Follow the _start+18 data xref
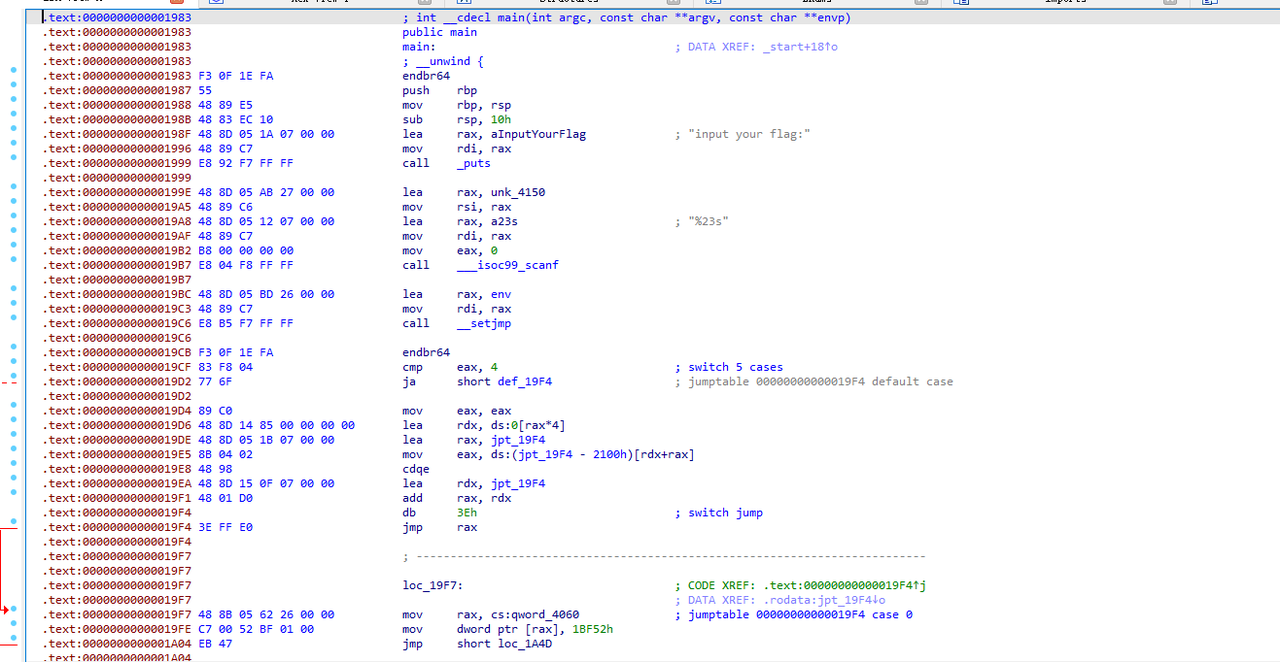The height and width of the screenshot is (662, 1280). (x=799, y=47)
